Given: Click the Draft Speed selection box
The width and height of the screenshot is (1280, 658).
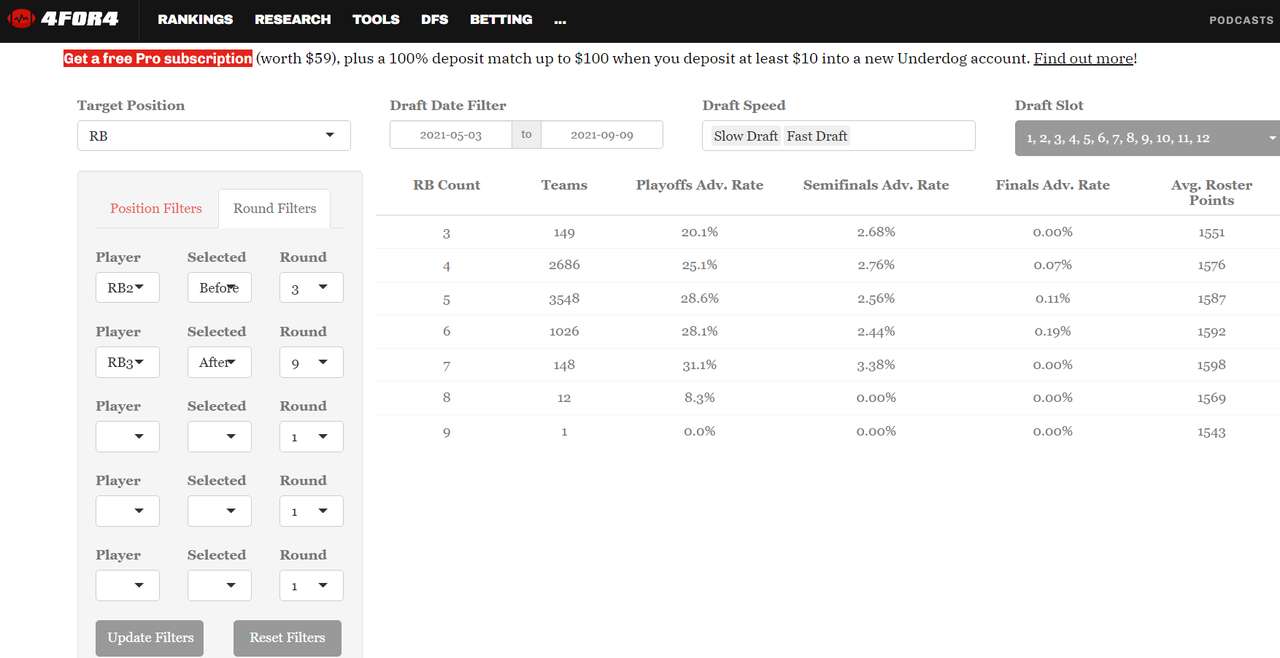Looking at the screenshot, I should 838,136.
